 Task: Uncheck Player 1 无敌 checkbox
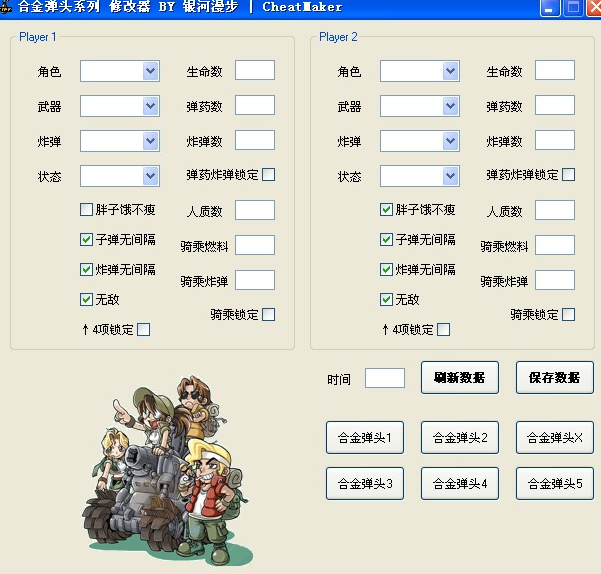87,299
